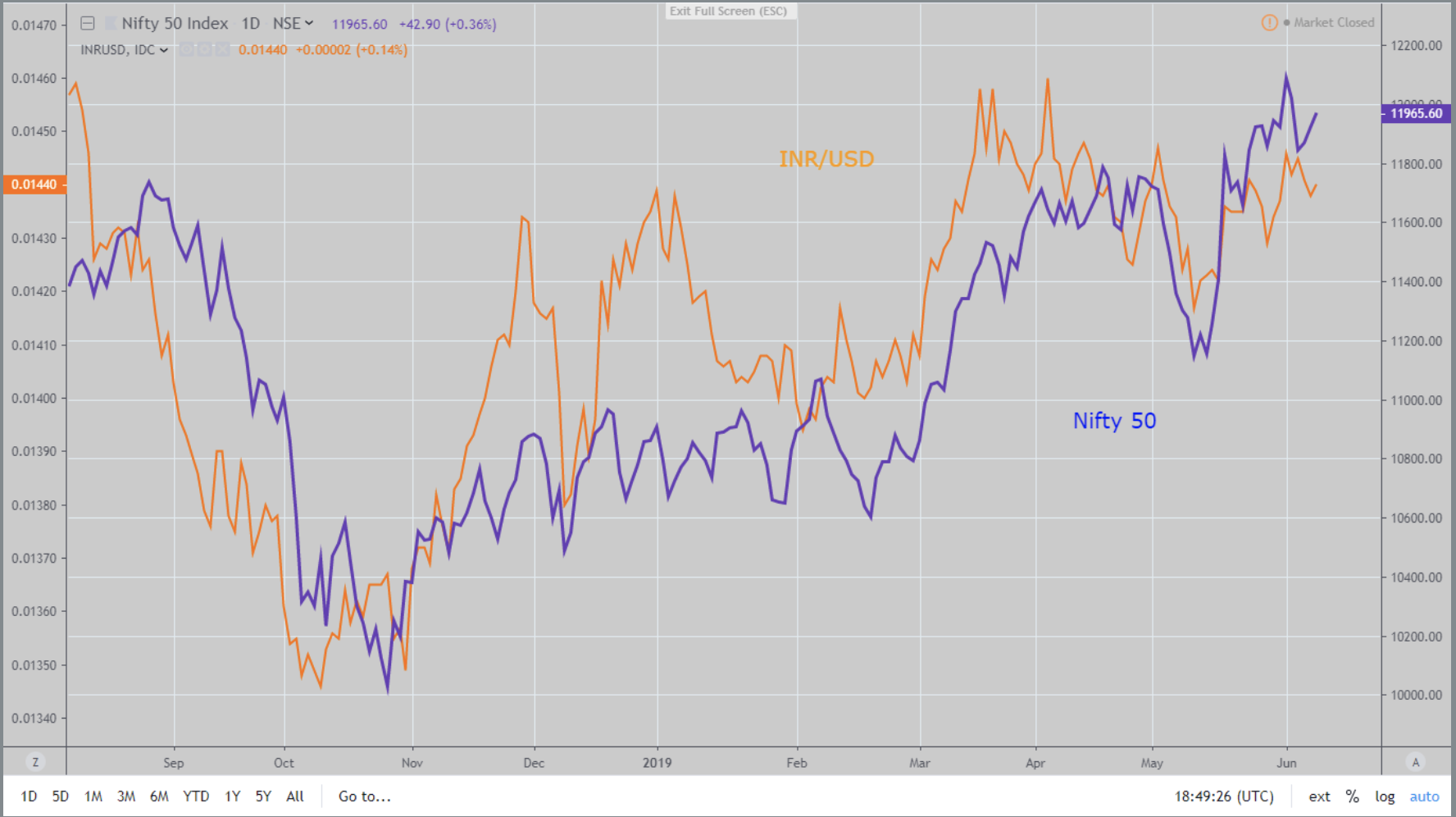This screenshot has height=817, width=1456.
Task: Expand the INRUSD, IDC dropdown chevron
Action: point(164,50)
